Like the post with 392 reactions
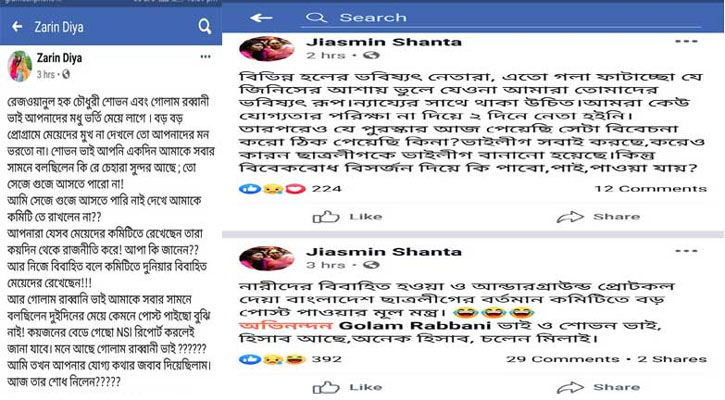This screenshot has height=400, width=725. (x=348, y=388)
